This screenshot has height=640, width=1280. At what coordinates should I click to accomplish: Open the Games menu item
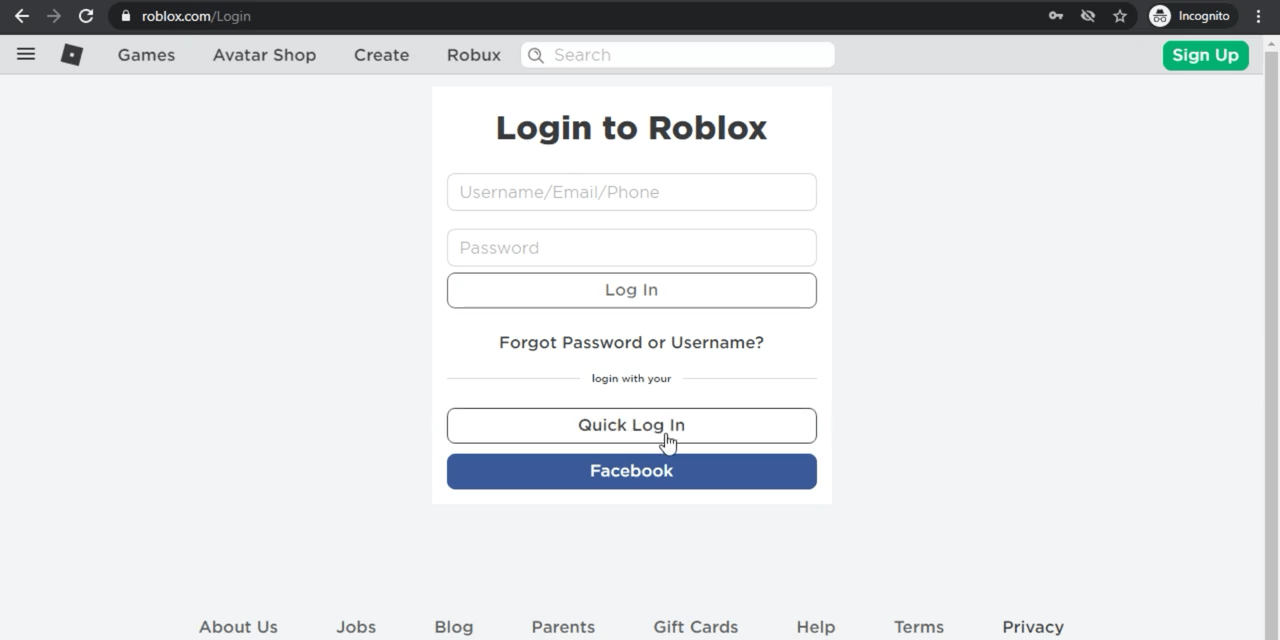point(146,55)
